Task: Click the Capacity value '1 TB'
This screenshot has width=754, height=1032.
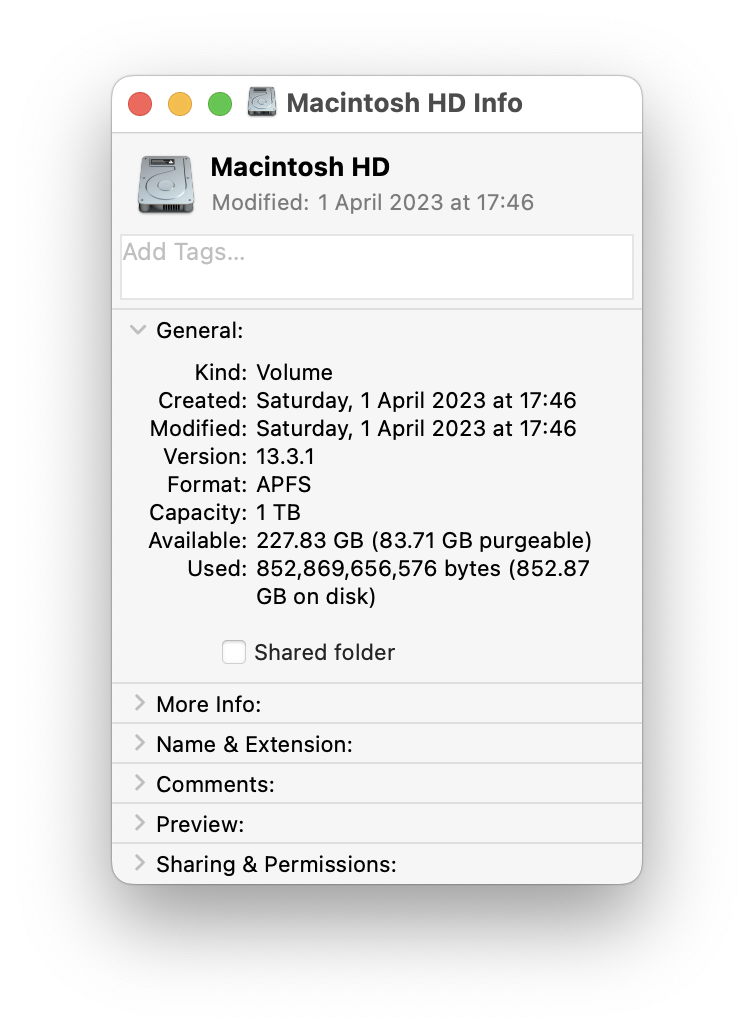Action: 278,512
